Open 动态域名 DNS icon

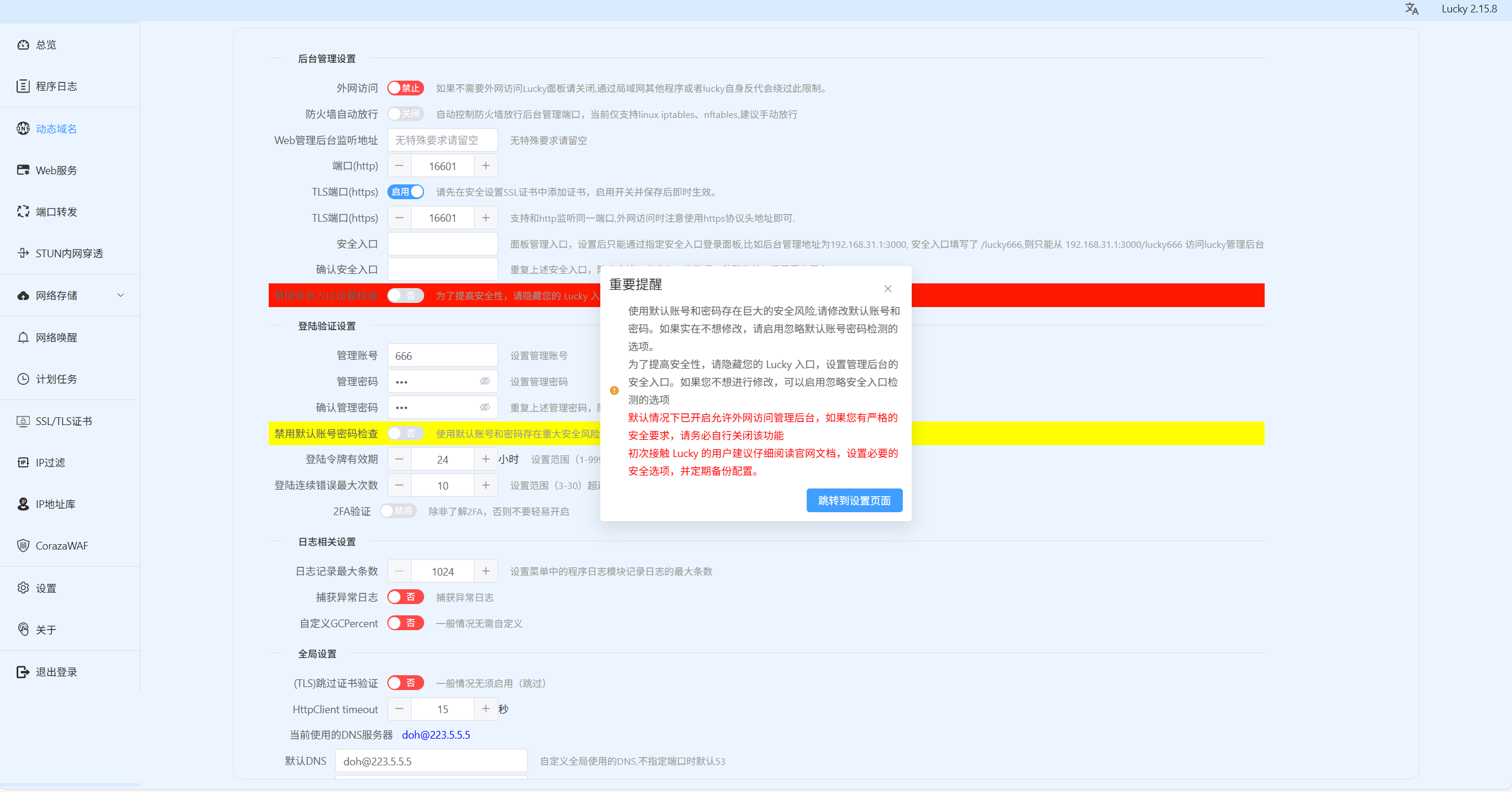(23, 129)
